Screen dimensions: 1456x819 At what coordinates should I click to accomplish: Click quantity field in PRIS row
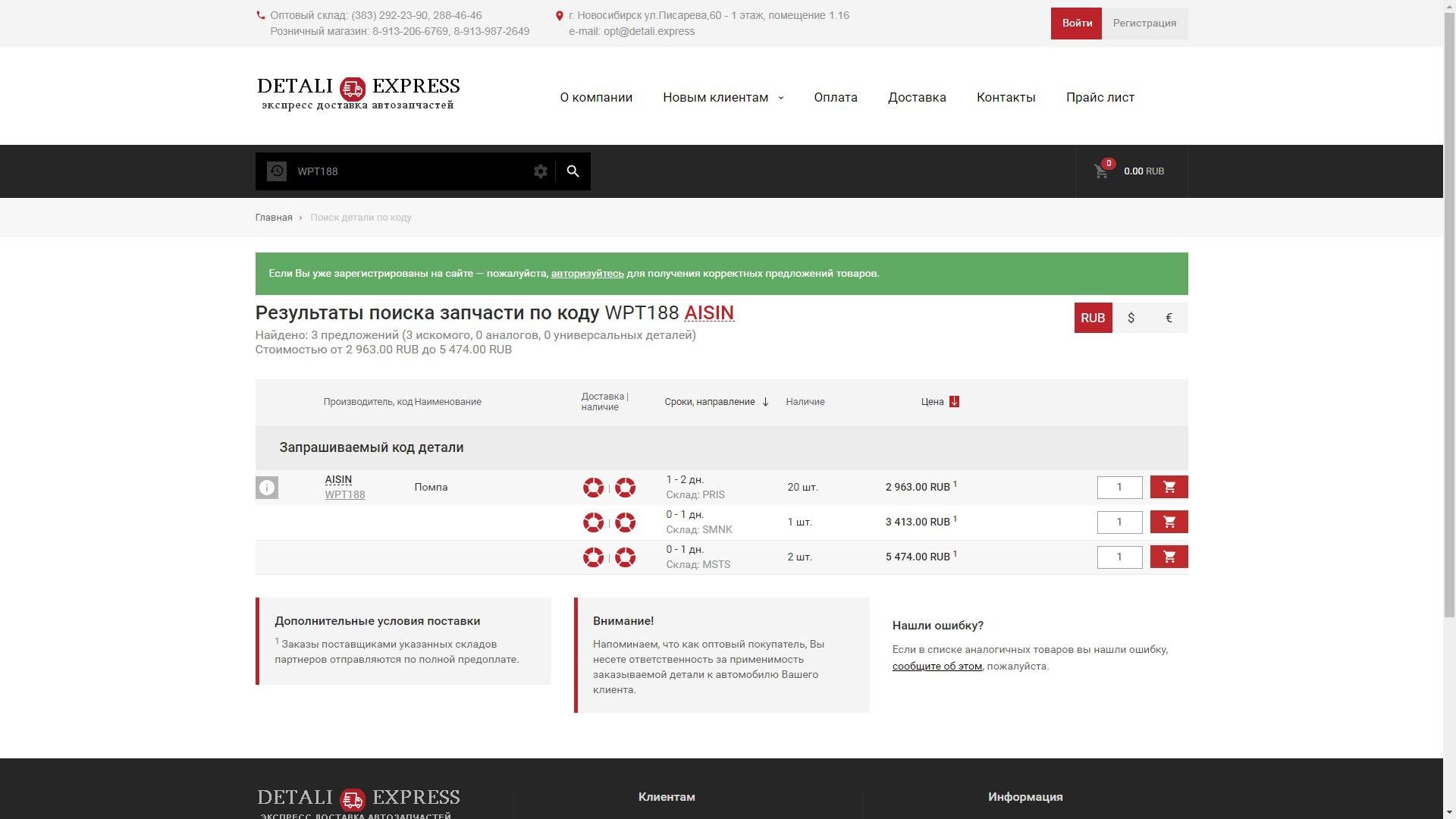(x=1119, y=488)
